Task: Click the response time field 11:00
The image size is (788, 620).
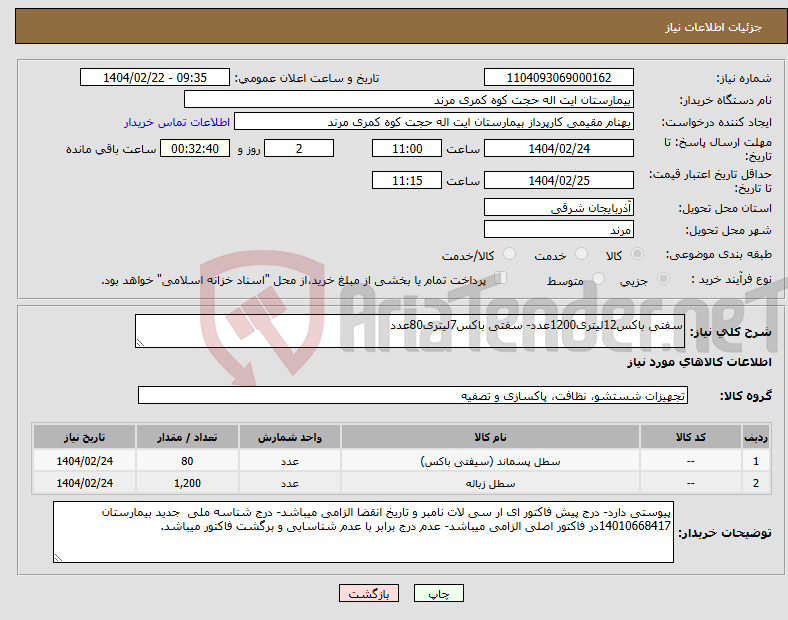Action: 407,148
